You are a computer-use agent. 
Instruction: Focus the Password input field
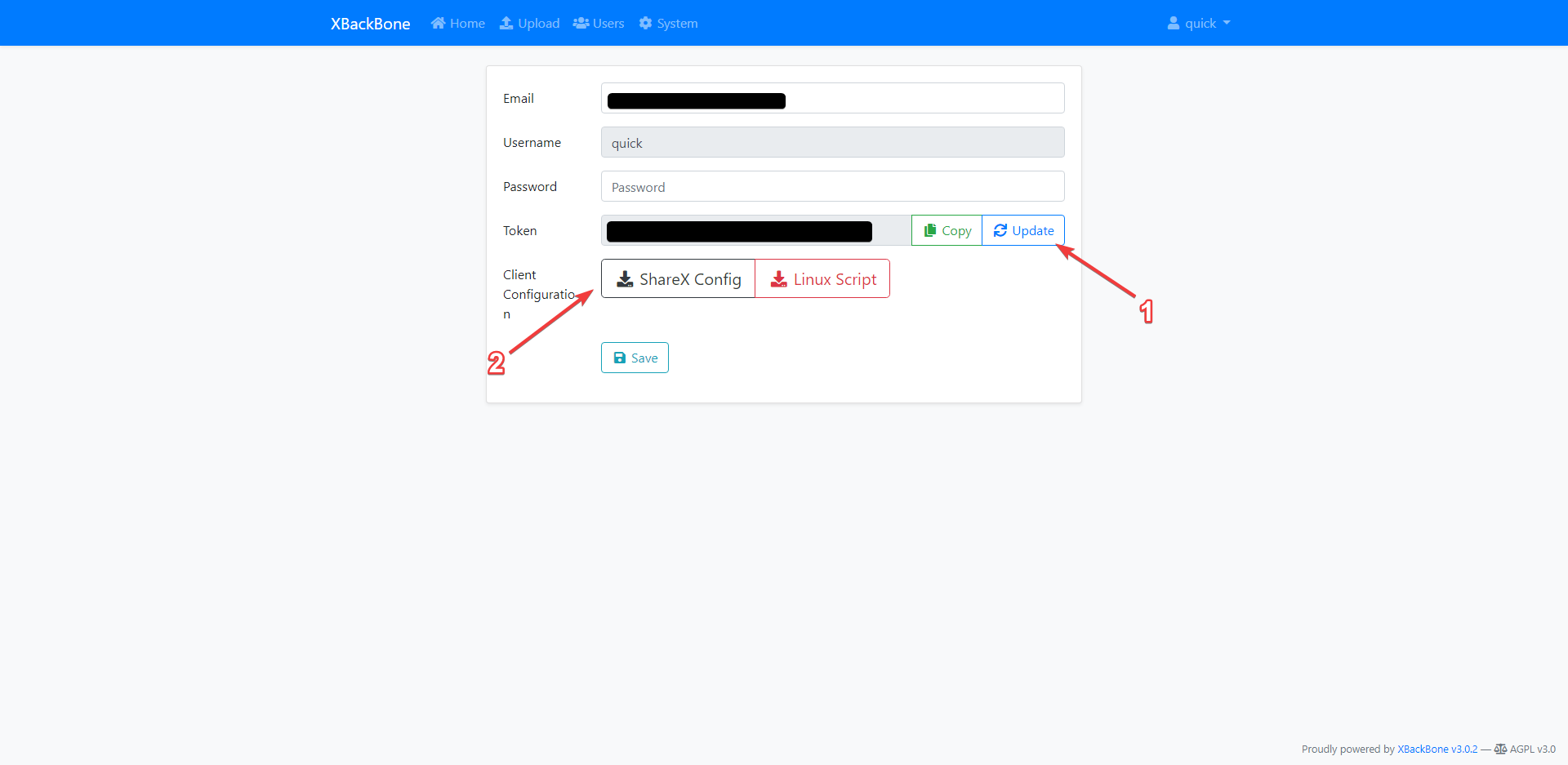point(832,186)
